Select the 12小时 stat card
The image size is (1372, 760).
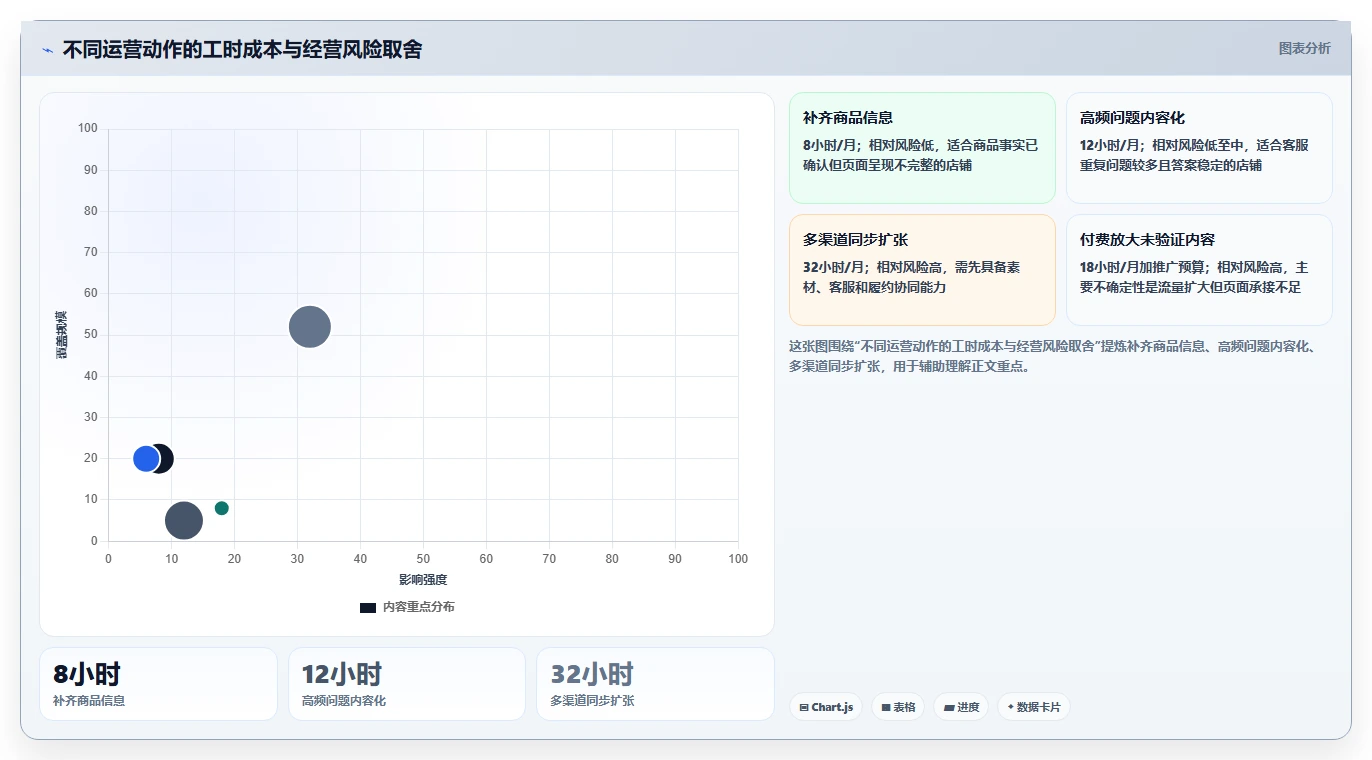407,684
